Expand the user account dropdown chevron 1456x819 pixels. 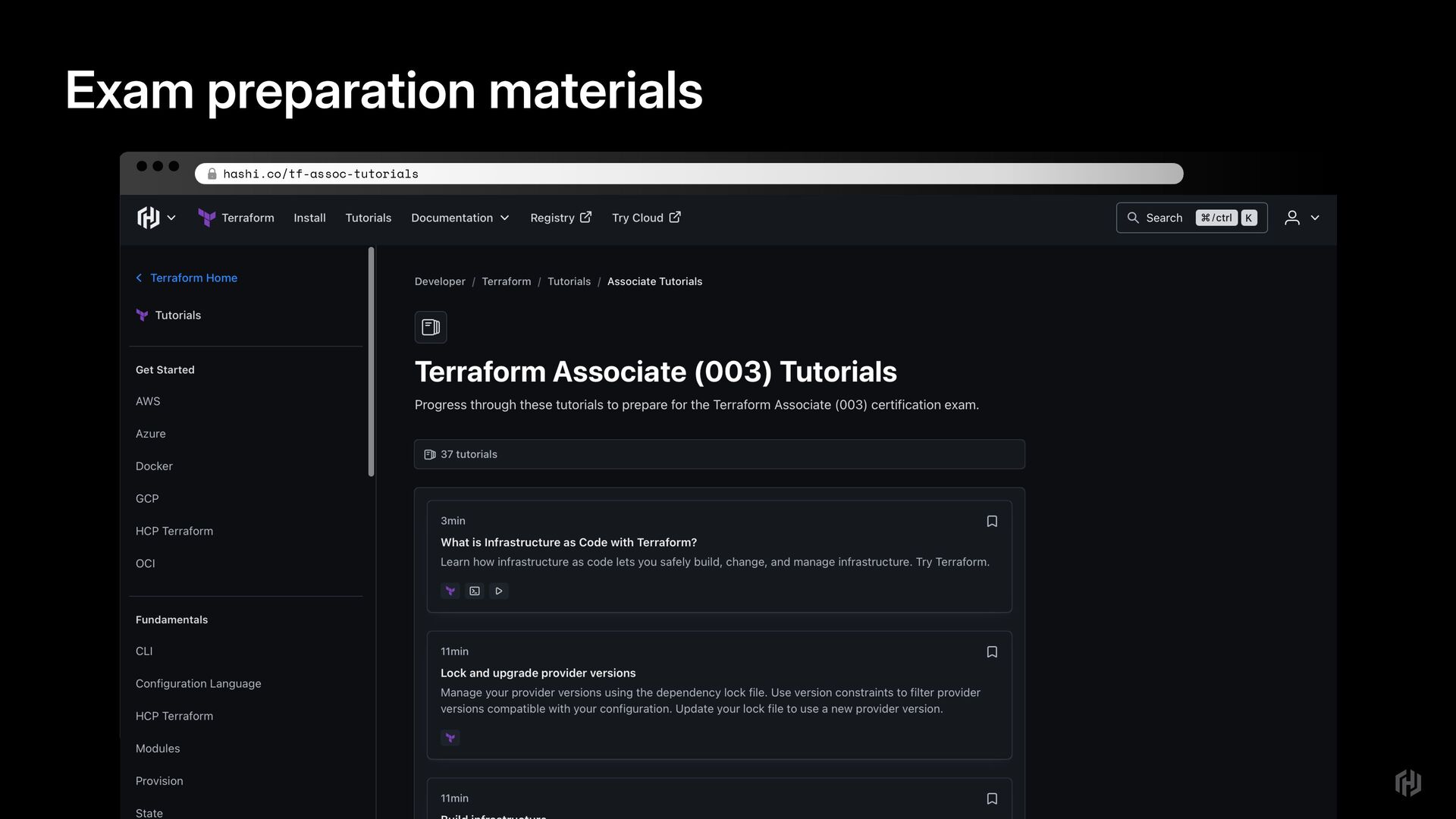[x=1315, y=218]
